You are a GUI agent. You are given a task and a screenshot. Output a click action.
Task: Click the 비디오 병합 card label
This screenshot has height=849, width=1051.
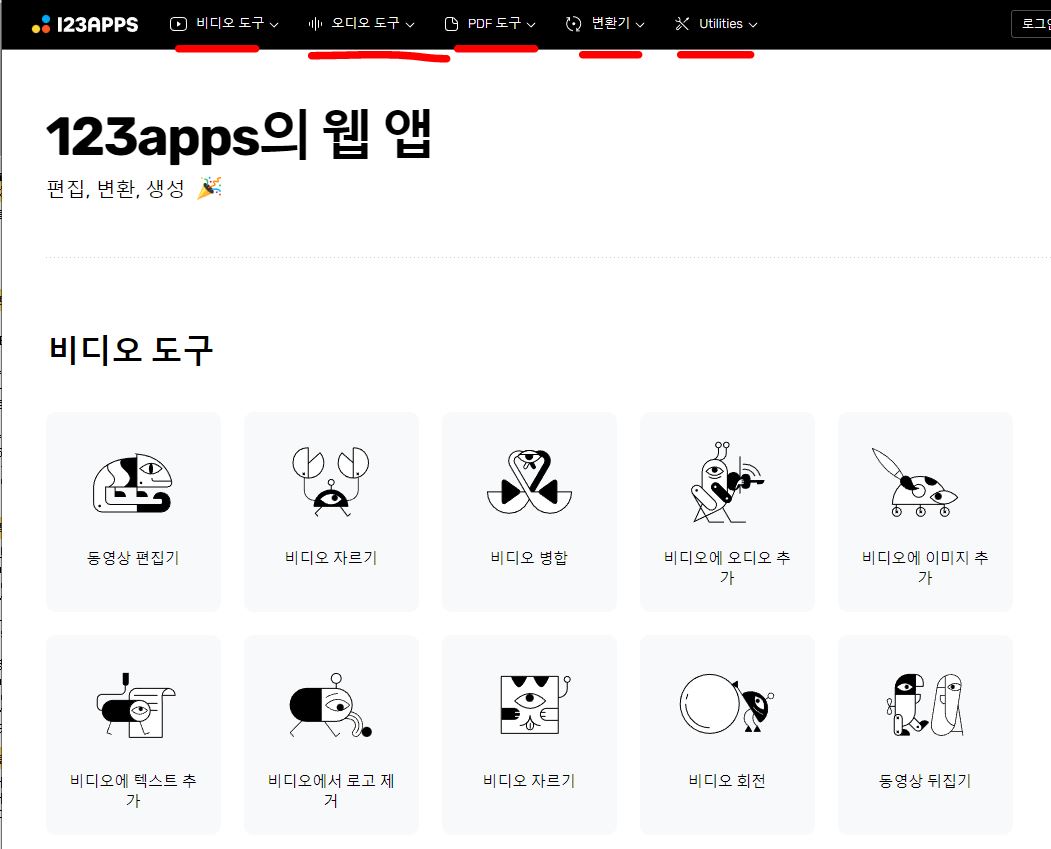(530, 558)
